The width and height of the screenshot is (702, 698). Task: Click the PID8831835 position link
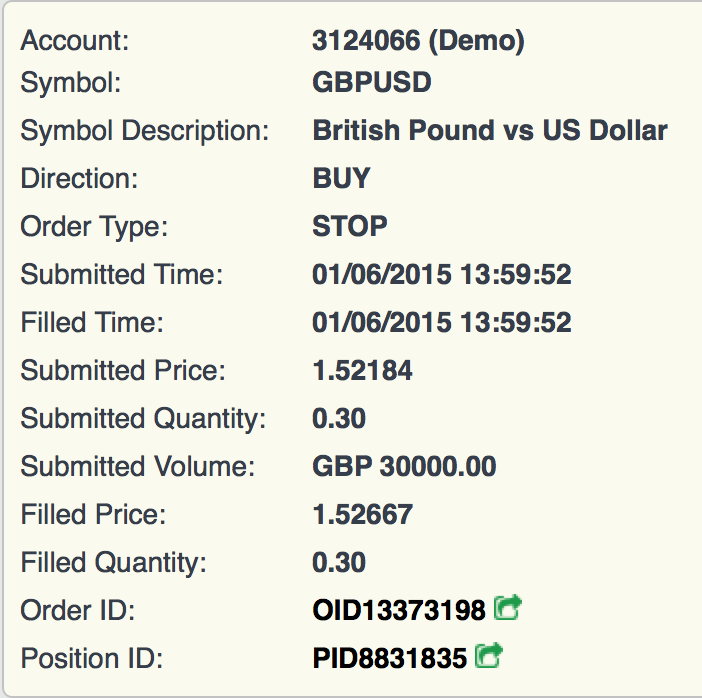coord(390,658)
